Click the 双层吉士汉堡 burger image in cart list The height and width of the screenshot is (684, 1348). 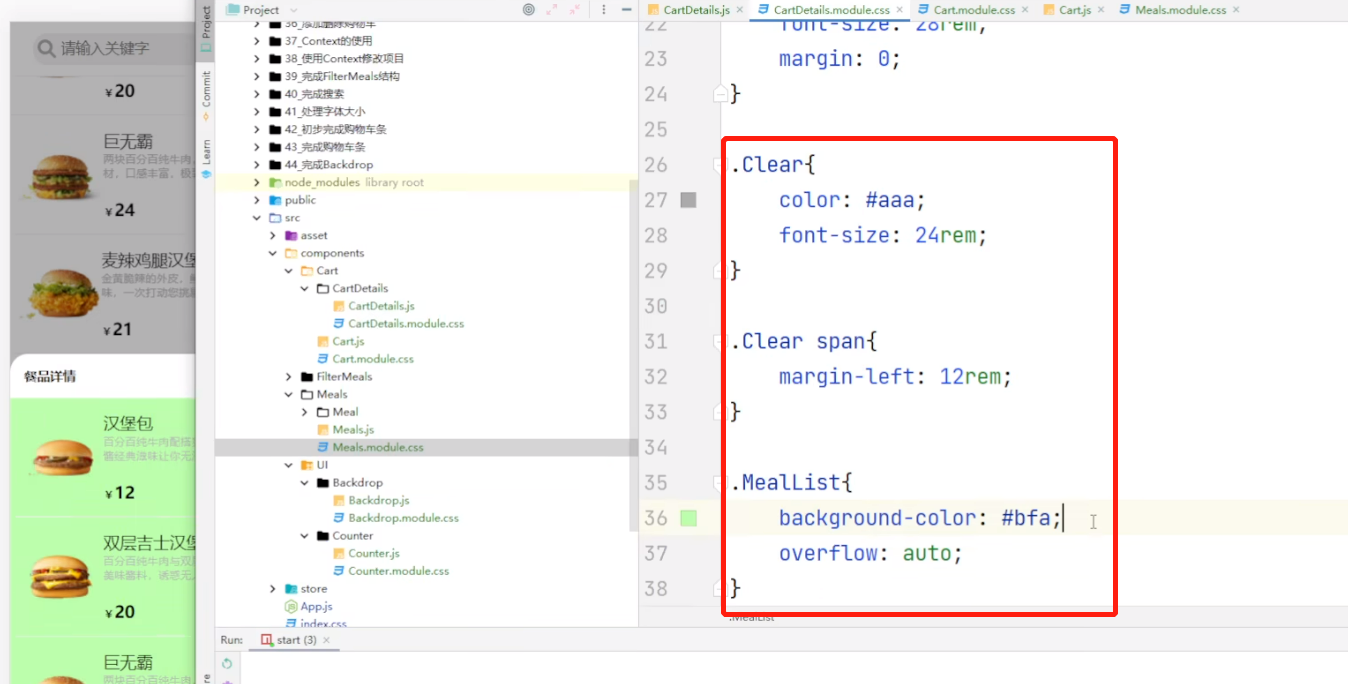coord(61,577)
